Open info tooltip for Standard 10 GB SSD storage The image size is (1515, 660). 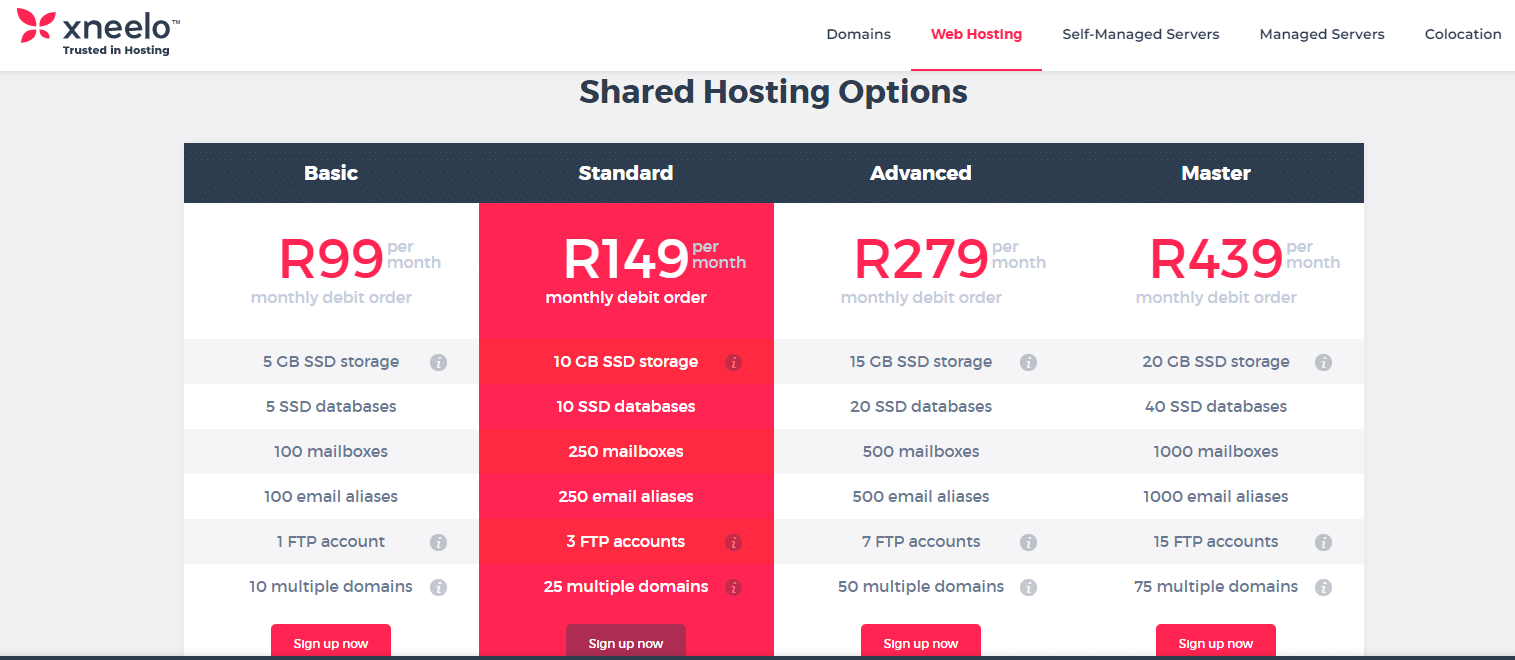point(733,362)
